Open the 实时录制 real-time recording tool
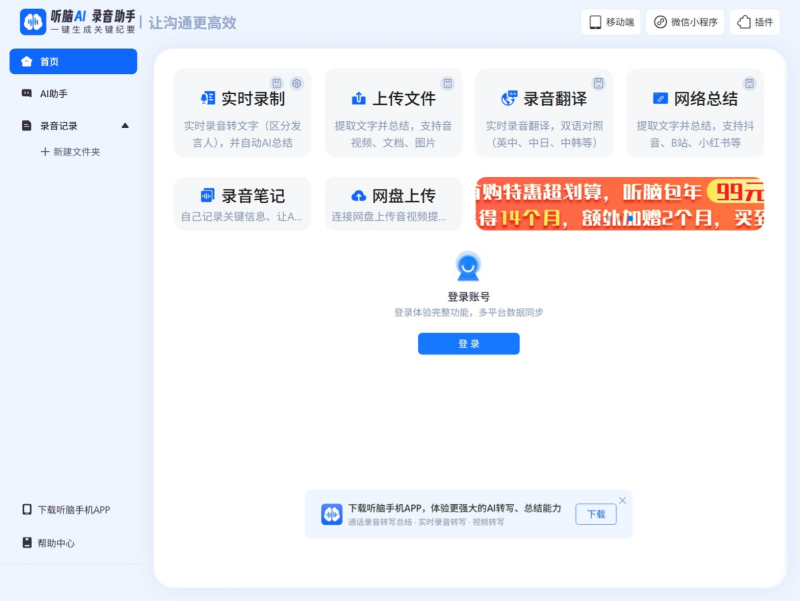Viewport: 800px width, 601px height. [x=242, y=112]
